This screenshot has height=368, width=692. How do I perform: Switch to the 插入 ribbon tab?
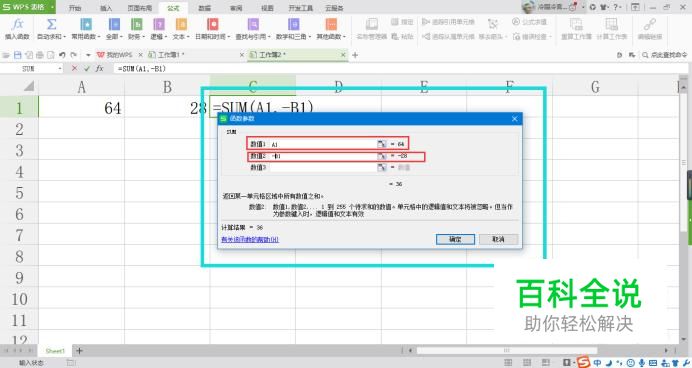click(106, 8)
